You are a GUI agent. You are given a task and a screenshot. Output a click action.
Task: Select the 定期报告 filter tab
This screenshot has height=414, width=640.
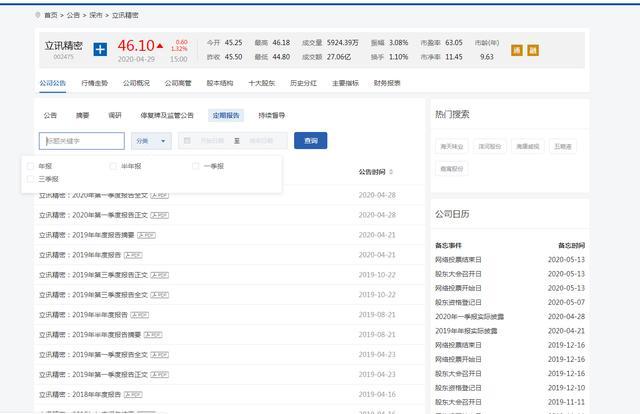point(226,116)
